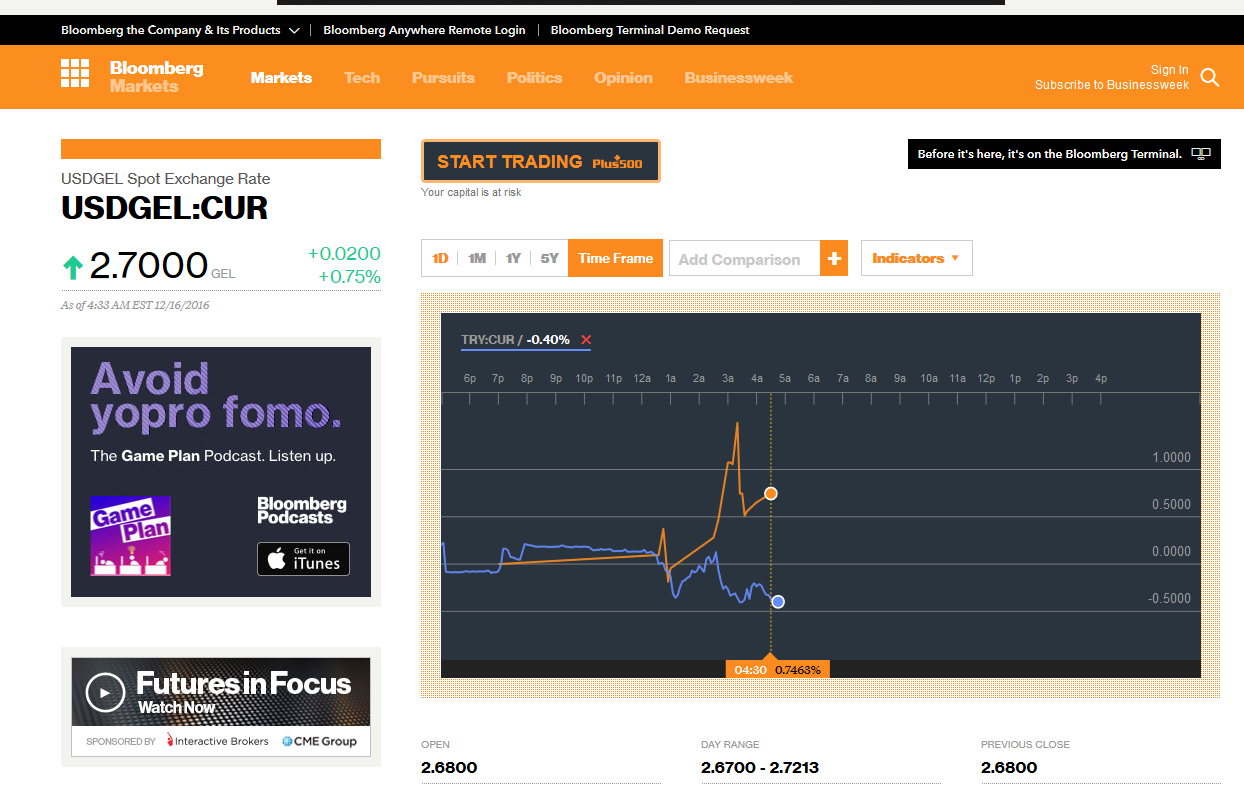The image size is (1244, 786).
Task: Click the Bloomberg Podcasts logo
Action: click(302, 510)
